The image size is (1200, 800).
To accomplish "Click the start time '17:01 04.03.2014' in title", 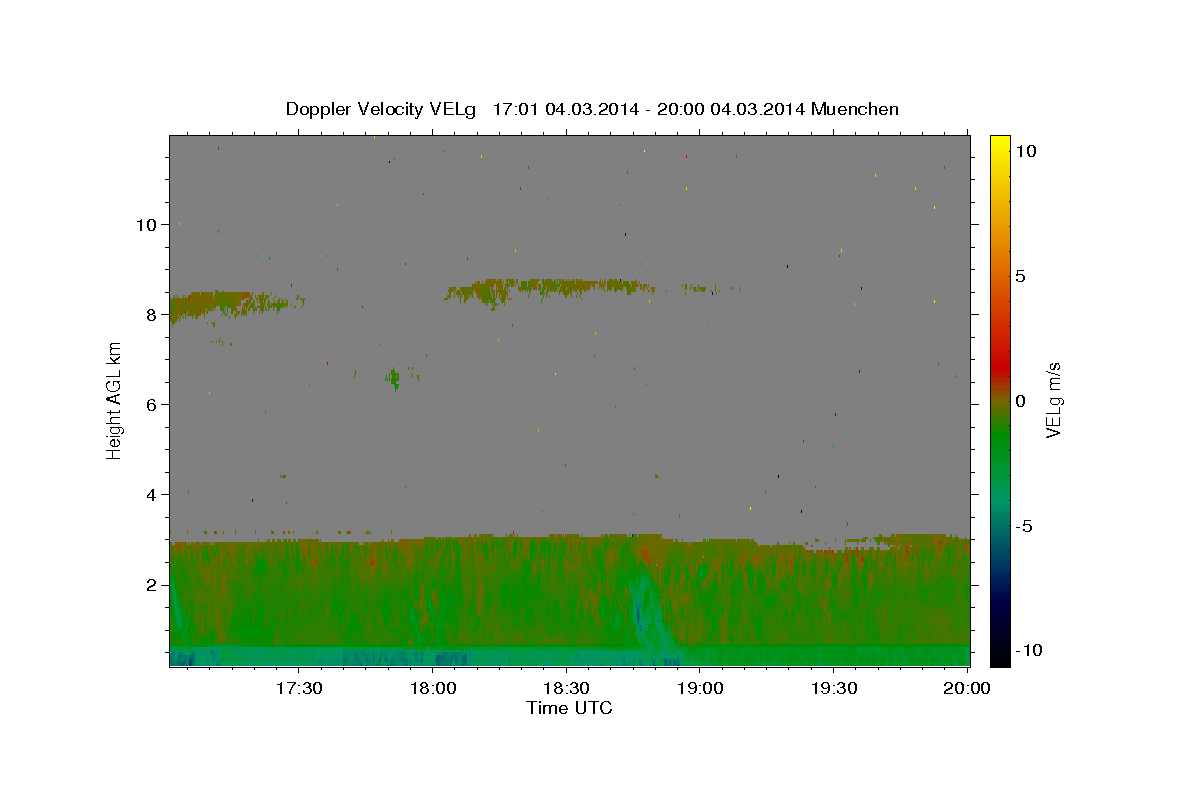I will pos(563,109).
